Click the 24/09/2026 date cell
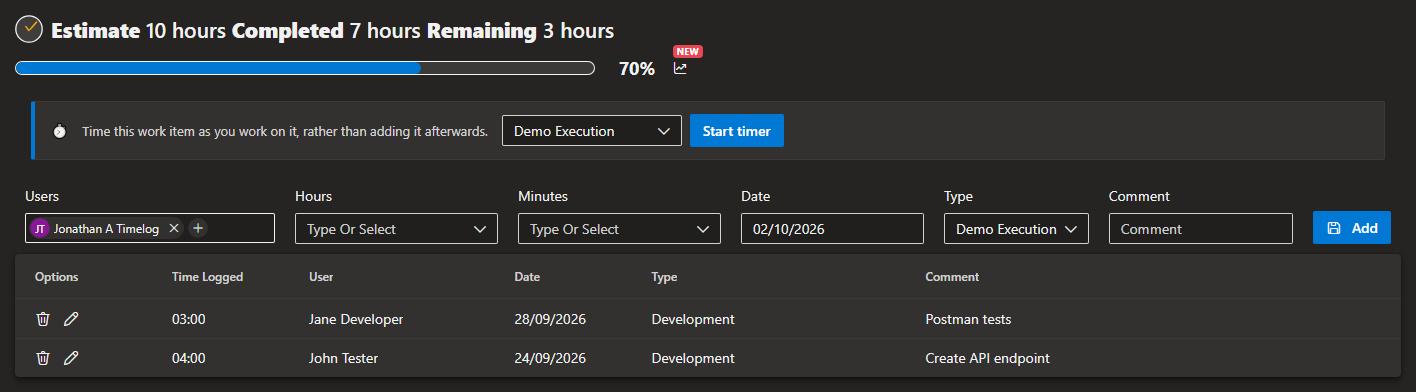 tap(550, 358)
